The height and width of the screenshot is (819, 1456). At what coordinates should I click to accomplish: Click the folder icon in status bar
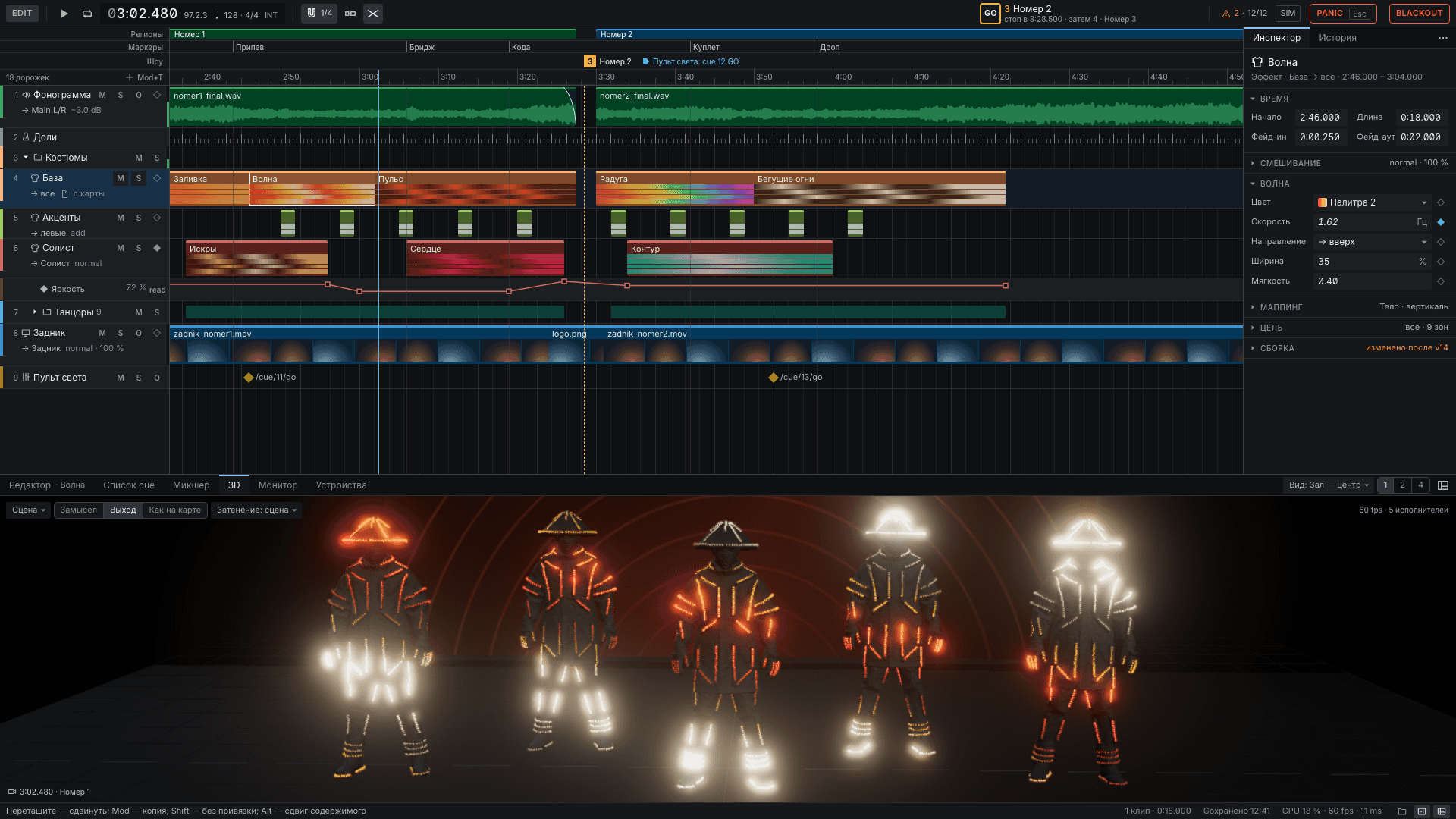(1402, 811)
